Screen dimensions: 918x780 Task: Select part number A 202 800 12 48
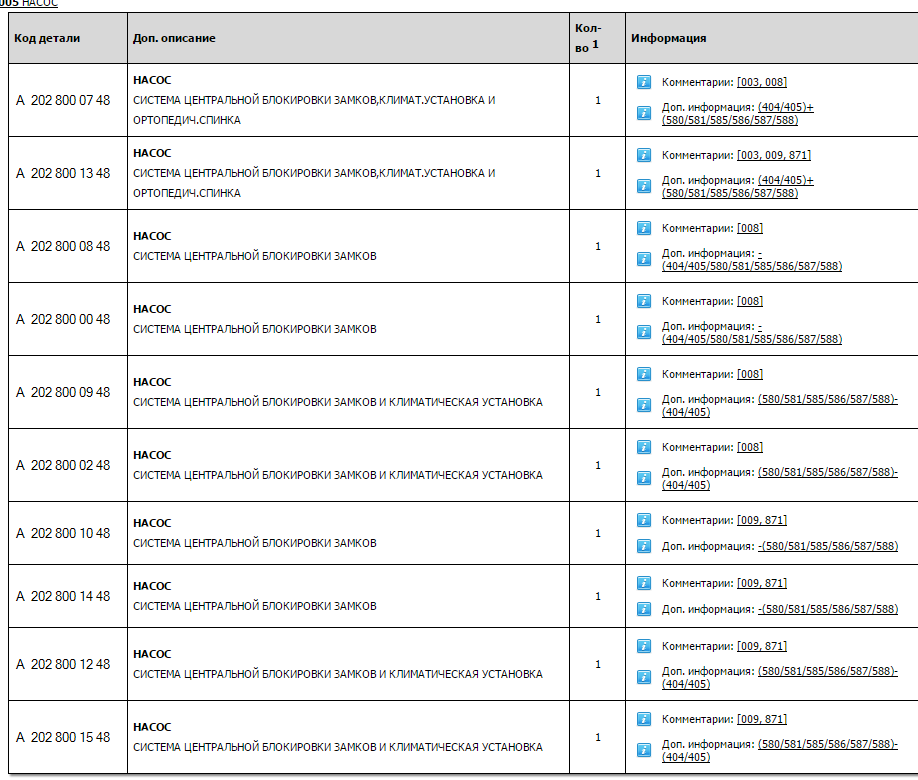pyautogui.click(x=63, y=665)
